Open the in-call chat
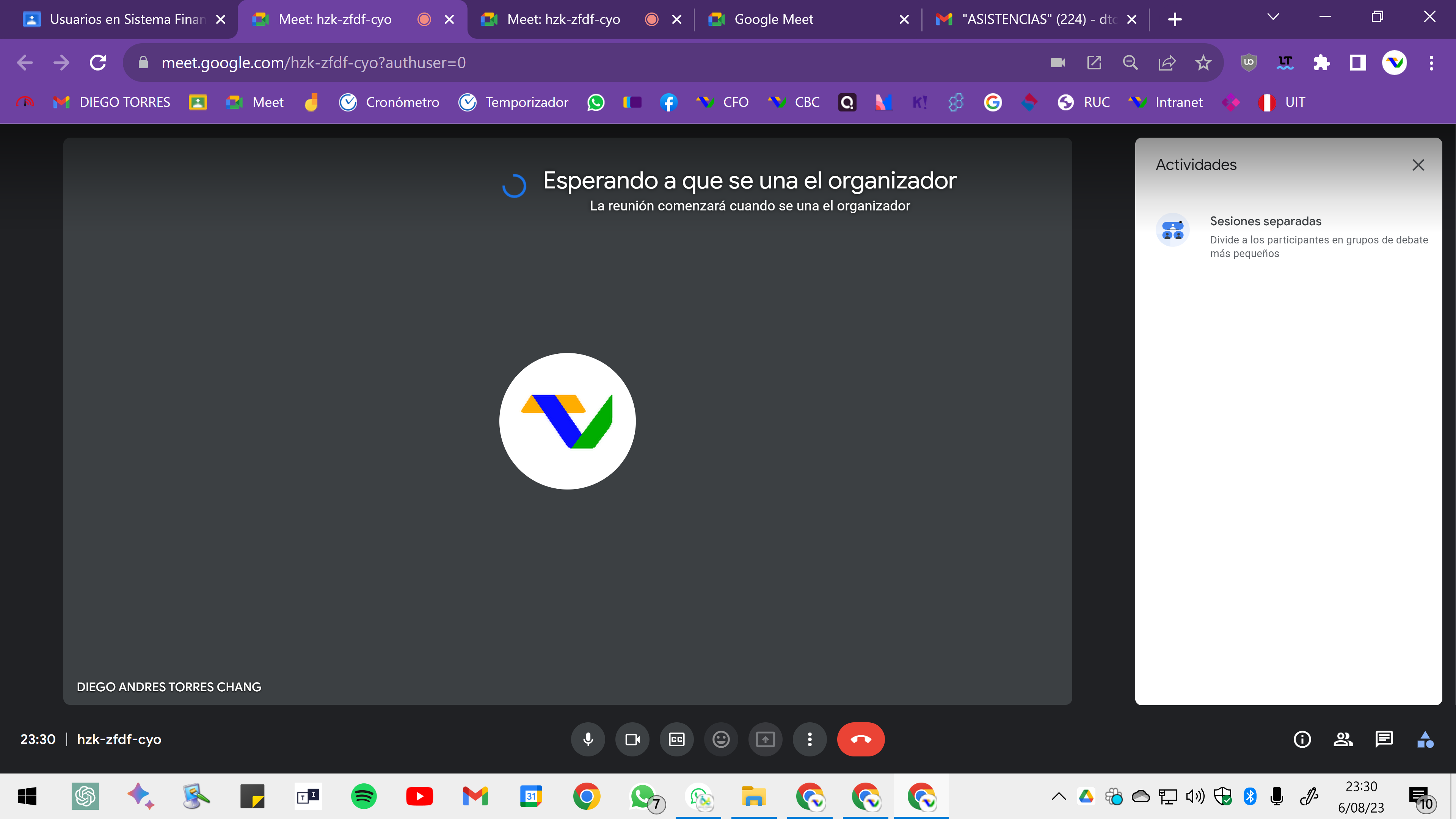The height and width of the screenshot is (819, 1456). pyautogui.click(x=1384, y=739)
